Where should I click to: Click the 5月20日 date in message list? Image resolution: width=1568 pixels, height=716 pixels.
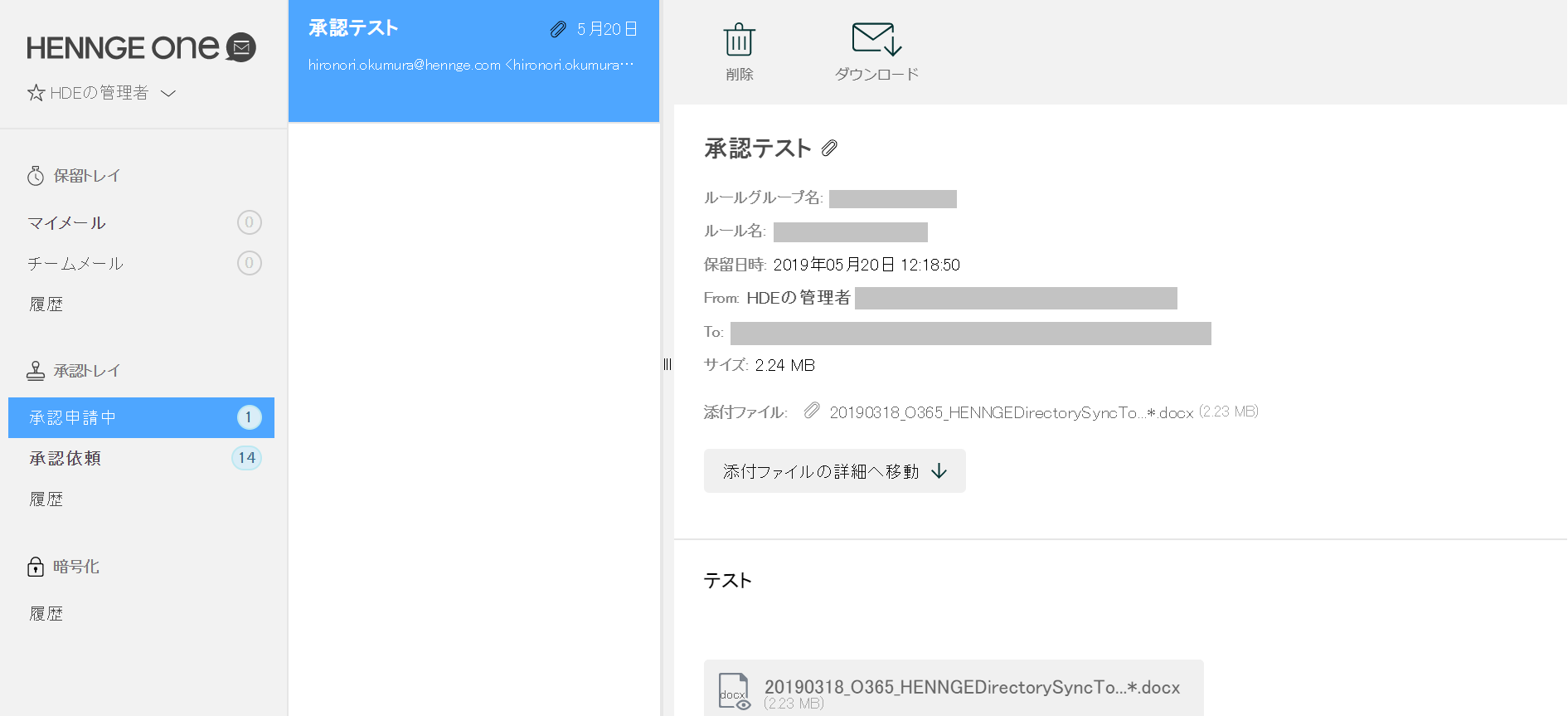click(x=607, y=29)
